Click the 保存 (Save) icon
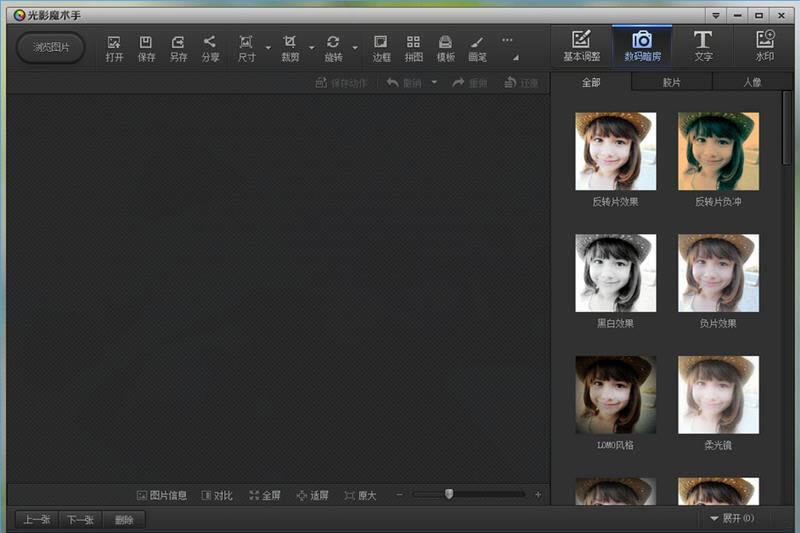This screenshot has height=533, width=800. coord(146,47)
